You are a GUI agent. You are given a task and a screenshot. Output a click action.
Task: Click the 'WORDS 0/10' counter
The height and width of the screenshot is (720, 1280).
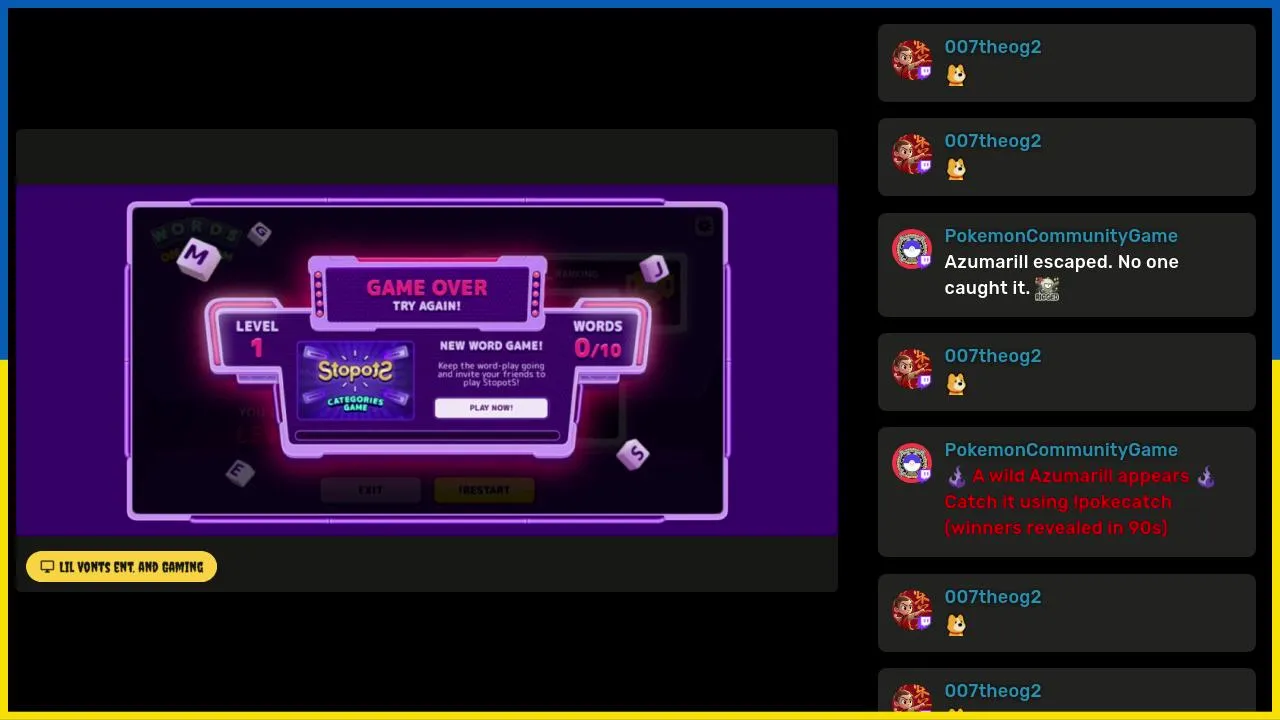(x=598, y=339)
